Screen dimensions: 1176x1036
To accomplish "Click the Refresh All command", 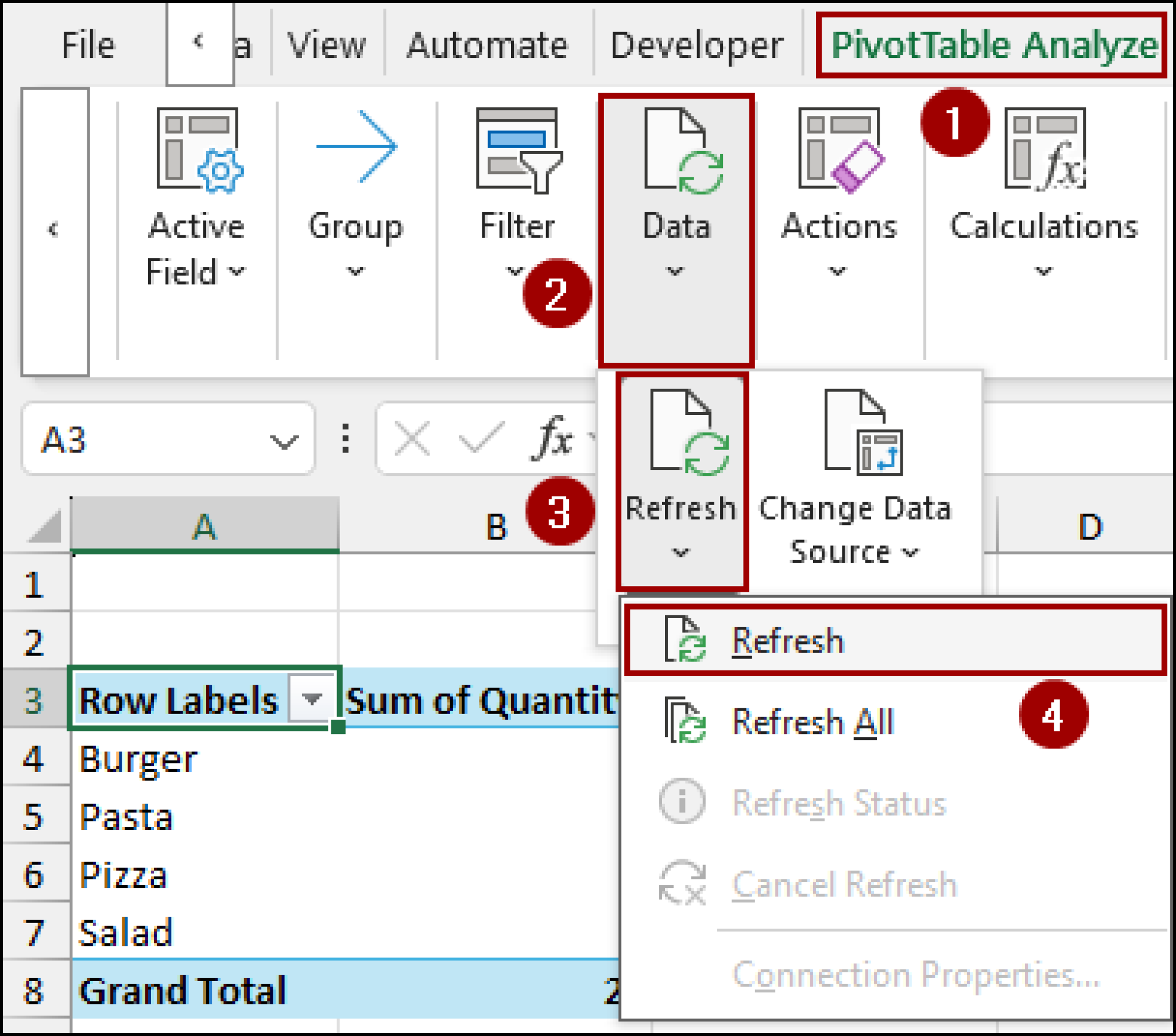I will [x=811, y=722].
